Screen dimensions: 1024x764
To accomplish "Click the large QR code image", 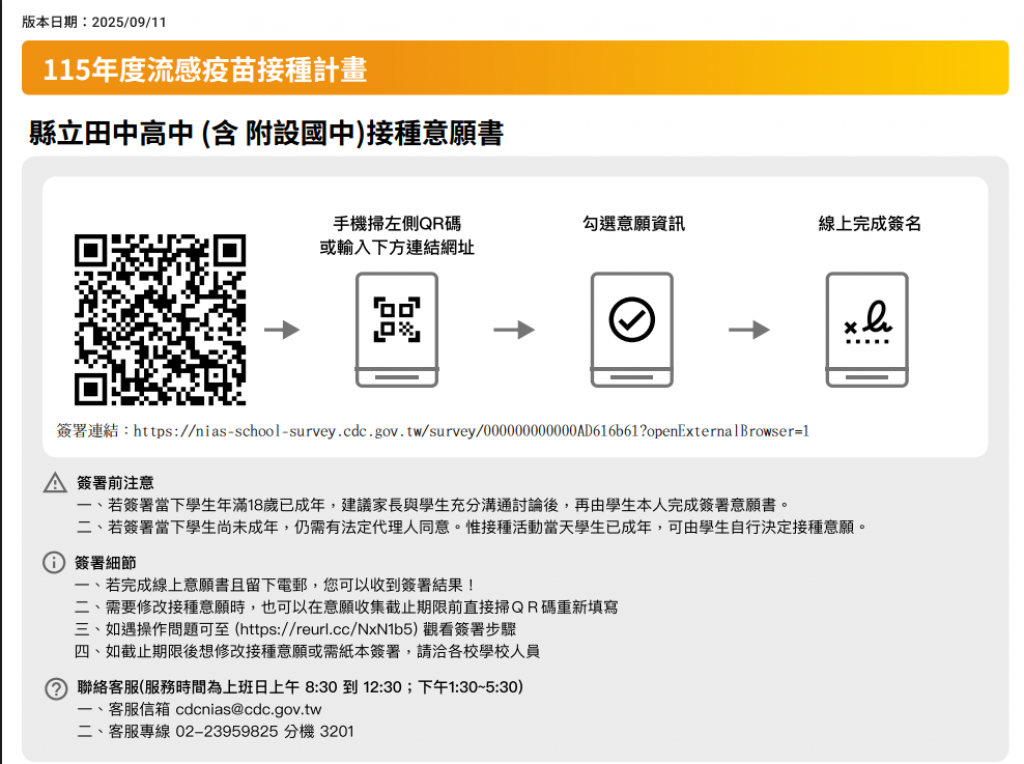I will [x=160, y=320].
